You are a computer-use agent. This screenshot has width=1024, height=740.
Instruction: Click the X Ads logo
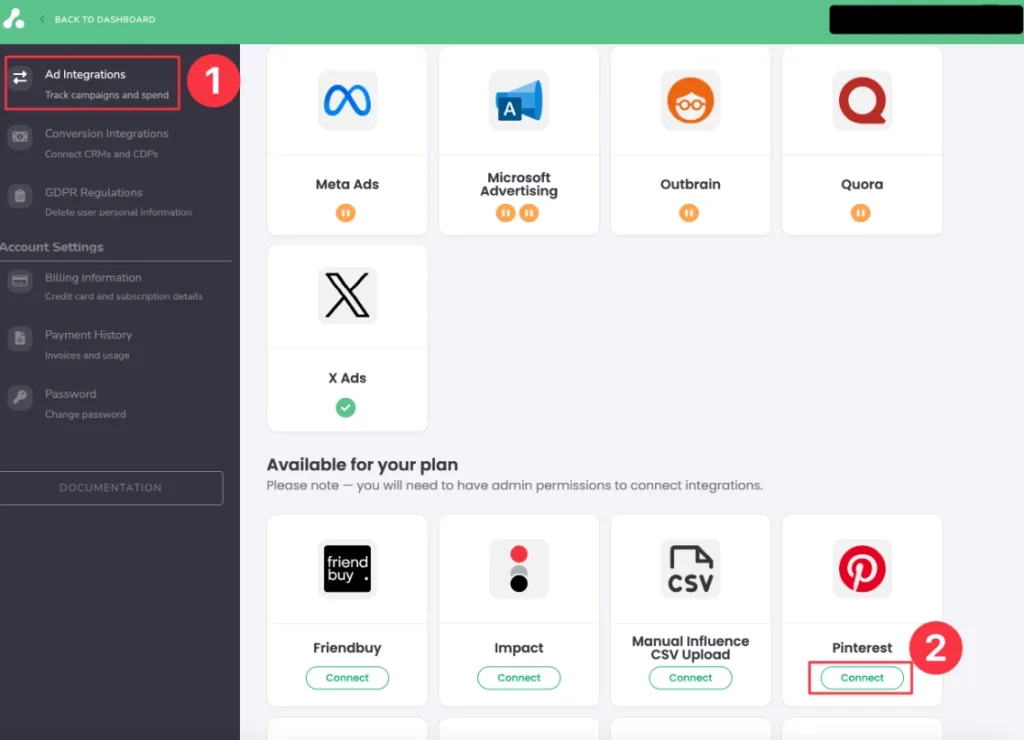347,295
